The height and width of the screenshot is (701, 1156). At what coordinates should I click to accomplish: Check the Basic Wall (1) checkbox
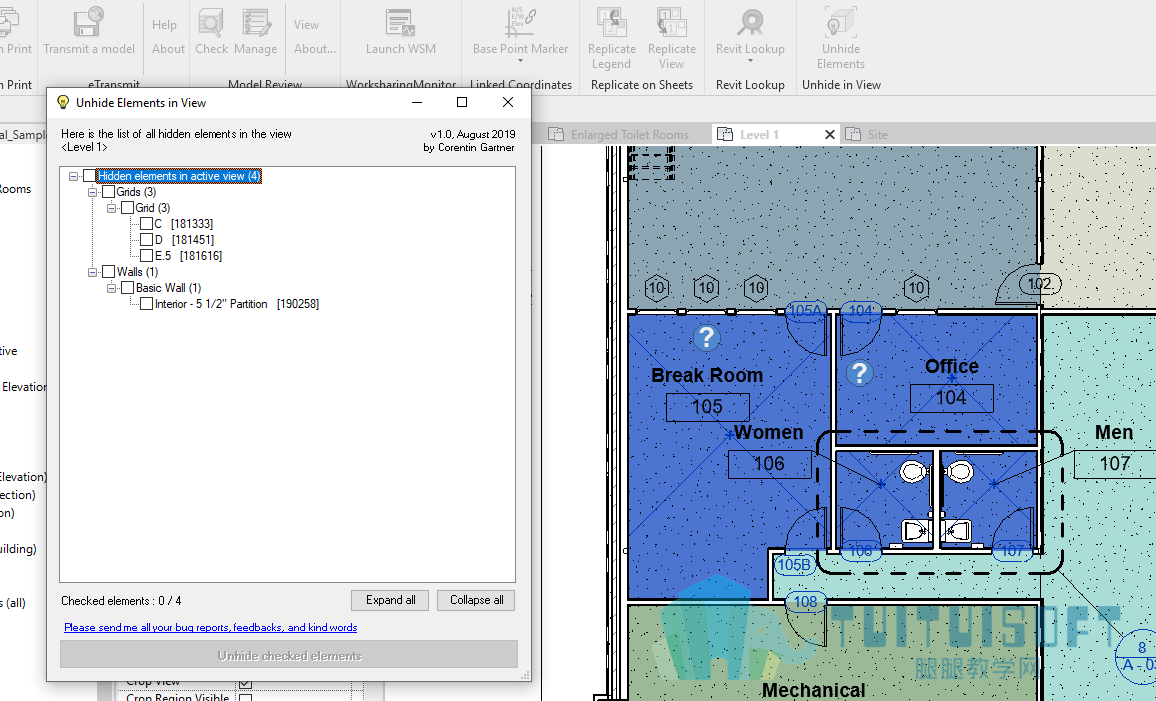click(128, 287)
